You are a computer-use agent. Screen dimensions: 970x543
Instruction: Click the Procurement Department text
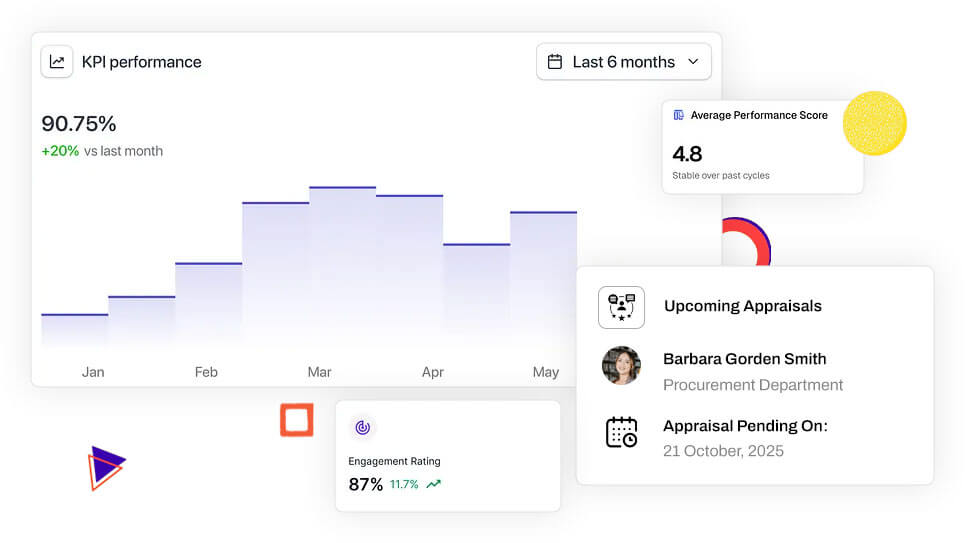[752, 385]
